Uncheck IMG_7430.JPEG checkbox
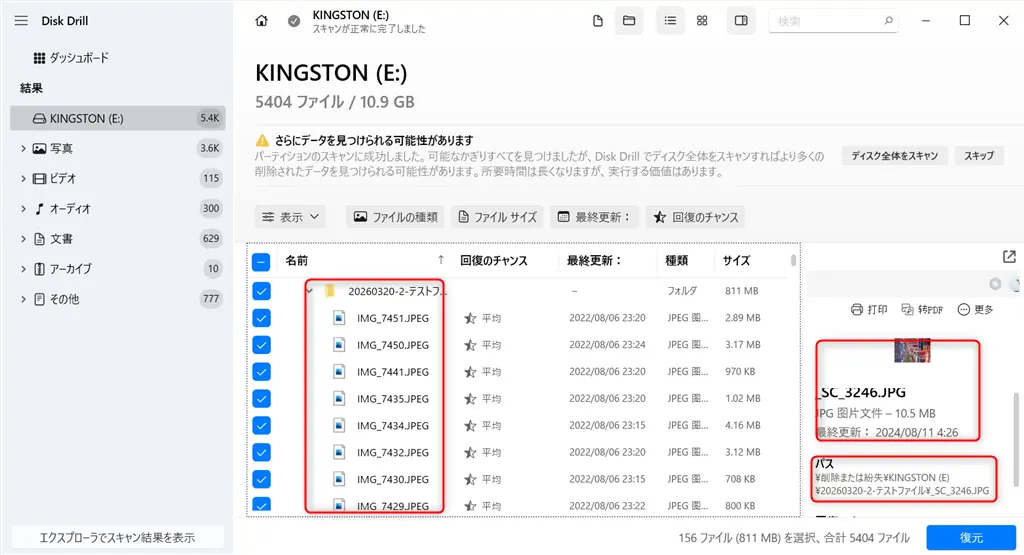The image size is (1024, 555). pyautogui.click(x=261, y=479)
